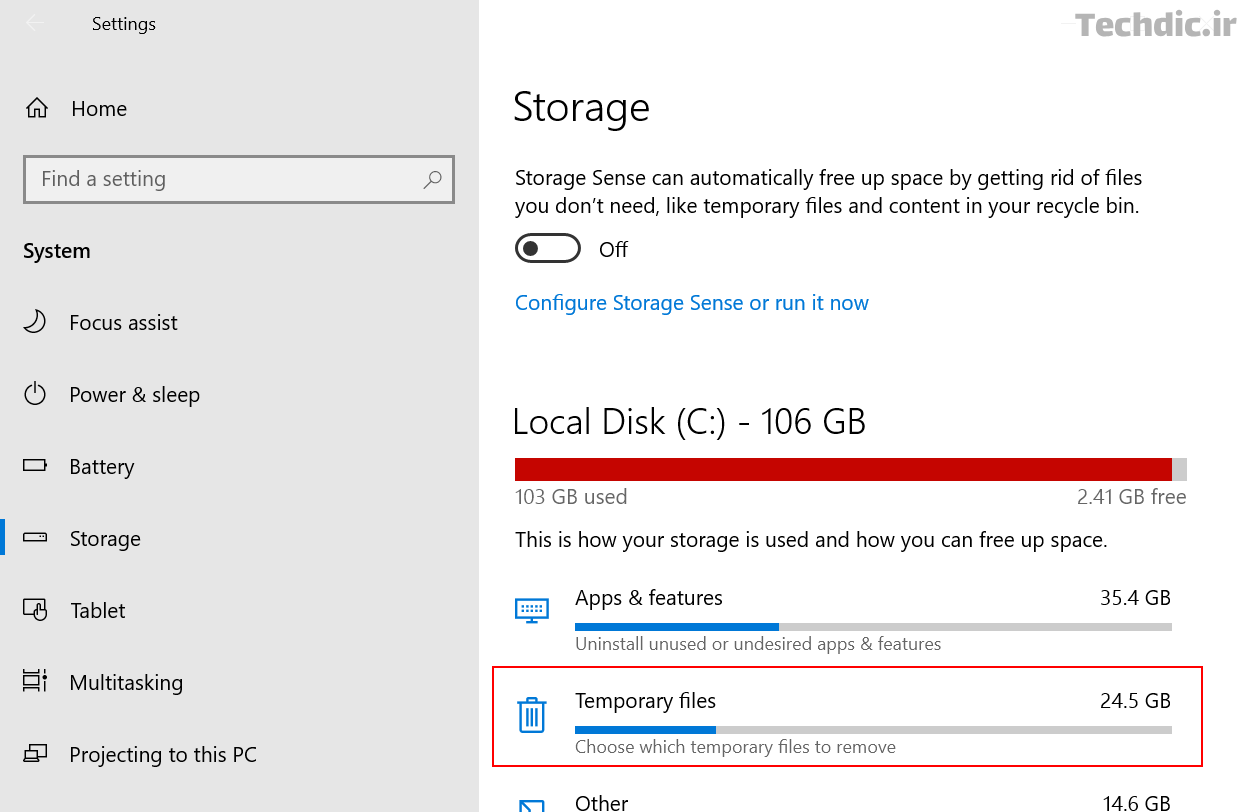Viewport: 1241px width, 812px height.
Task: Select the Focus assist sidebar icon
Action: point(35,322)
